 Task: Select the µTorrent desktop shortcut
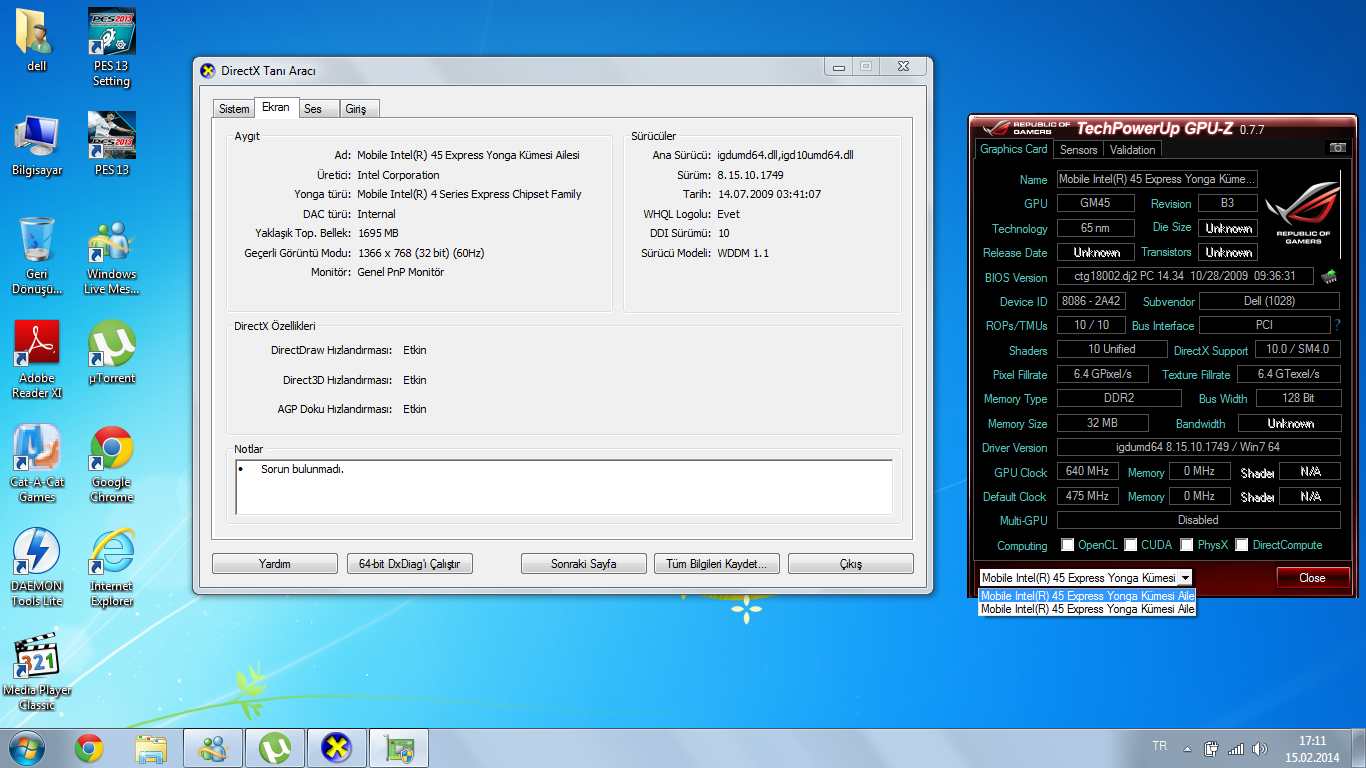[x=111, y=352]
